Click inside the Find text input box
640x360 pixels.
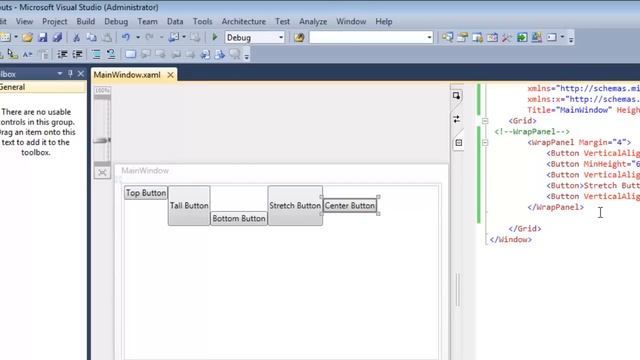(x=367, y=38)
